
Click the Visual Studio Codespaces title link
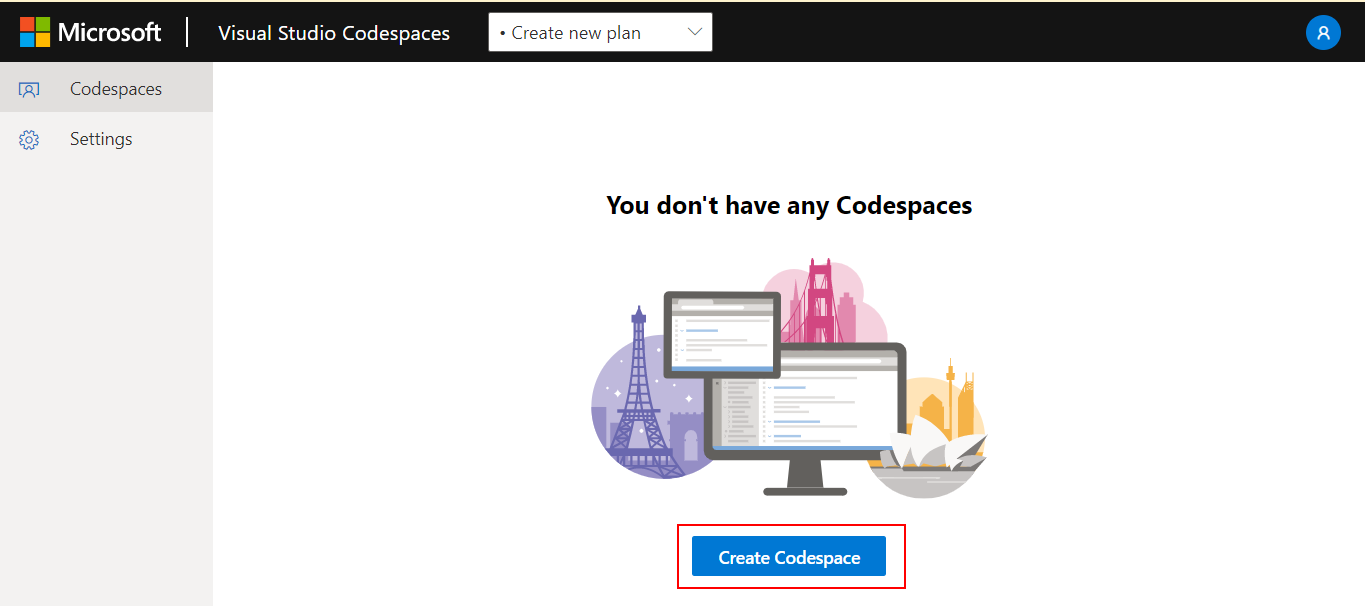333,32
